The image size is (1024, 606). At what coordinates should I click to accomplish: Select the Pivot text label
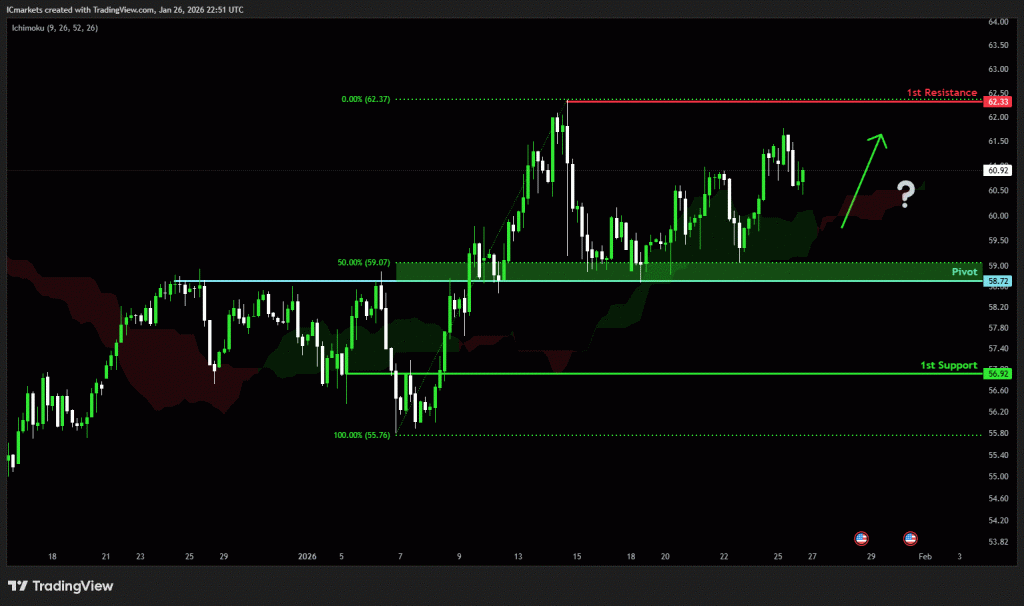pyautogui.click(x=963, y=271)
